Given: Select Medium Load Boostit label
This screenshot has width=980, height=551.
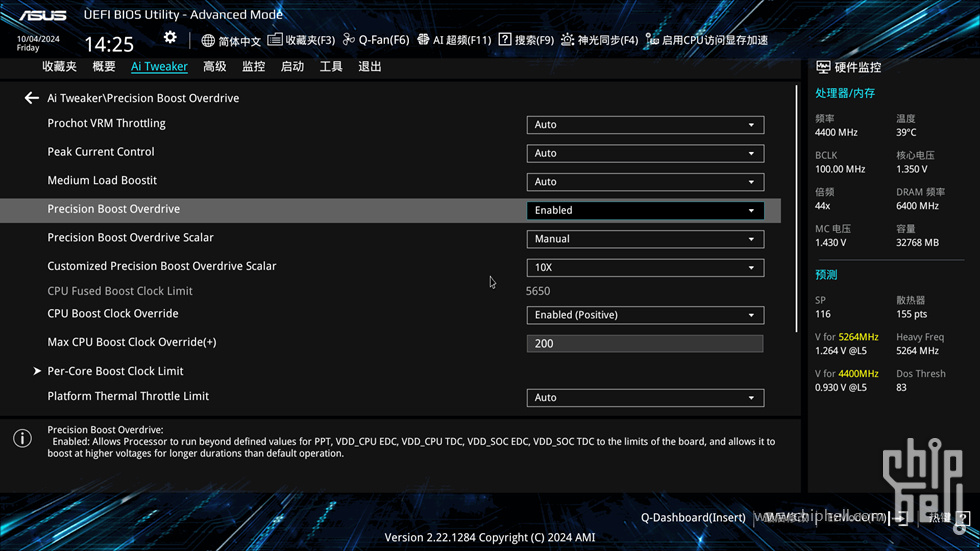Looking at the screenshot, I should [102, 181].
